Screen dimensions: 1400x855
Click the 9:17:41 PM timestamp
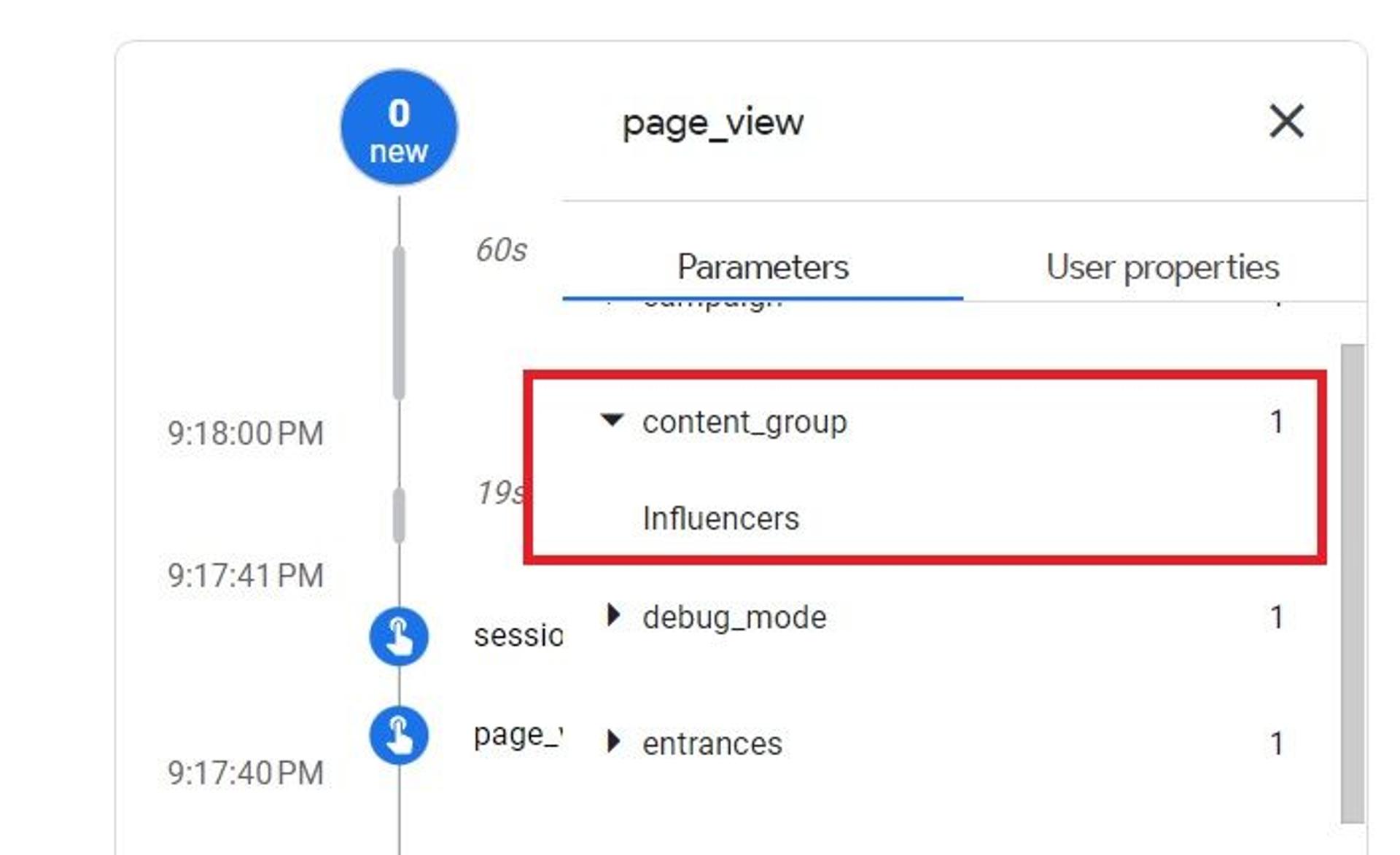coord(245,576)
